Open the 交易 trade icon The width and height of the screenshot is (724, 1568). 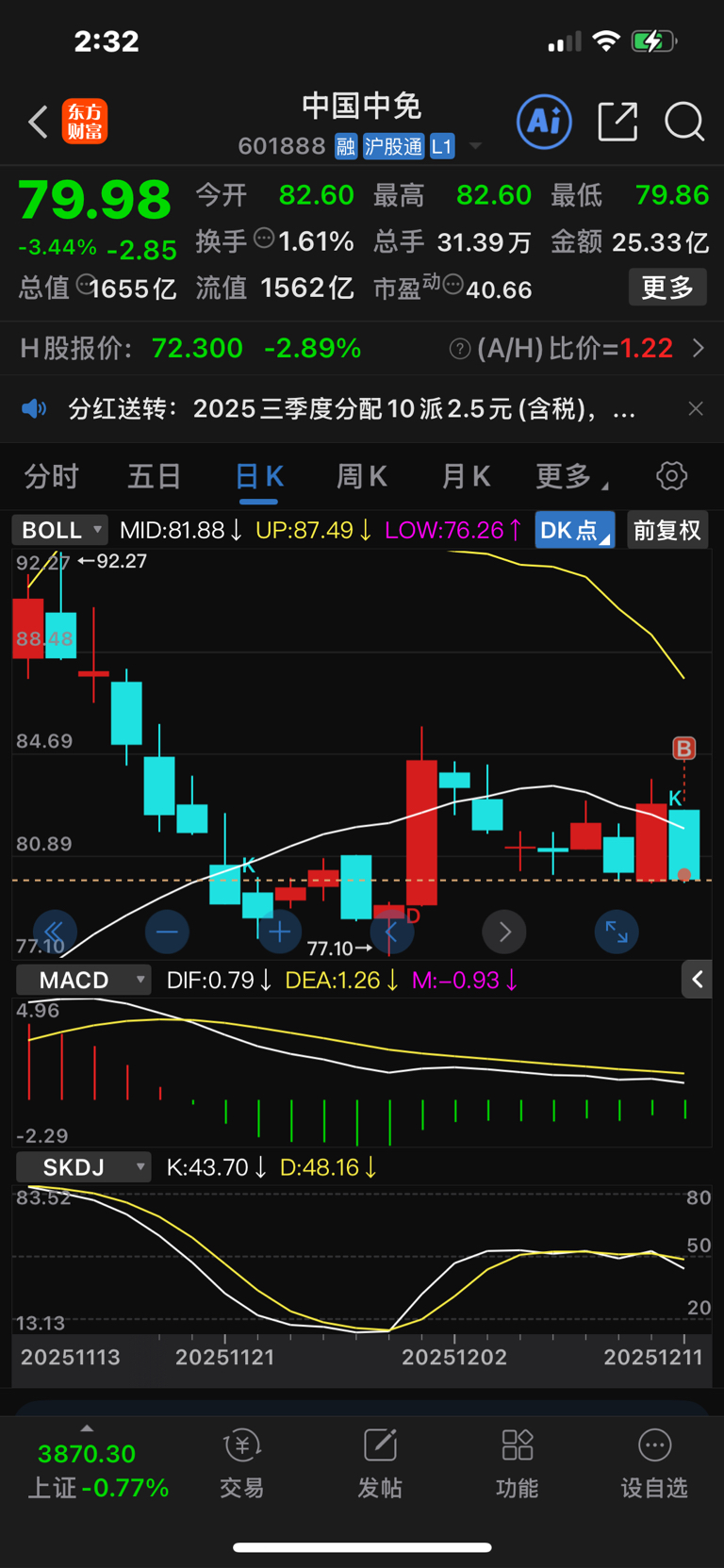tap(242, 1463)
